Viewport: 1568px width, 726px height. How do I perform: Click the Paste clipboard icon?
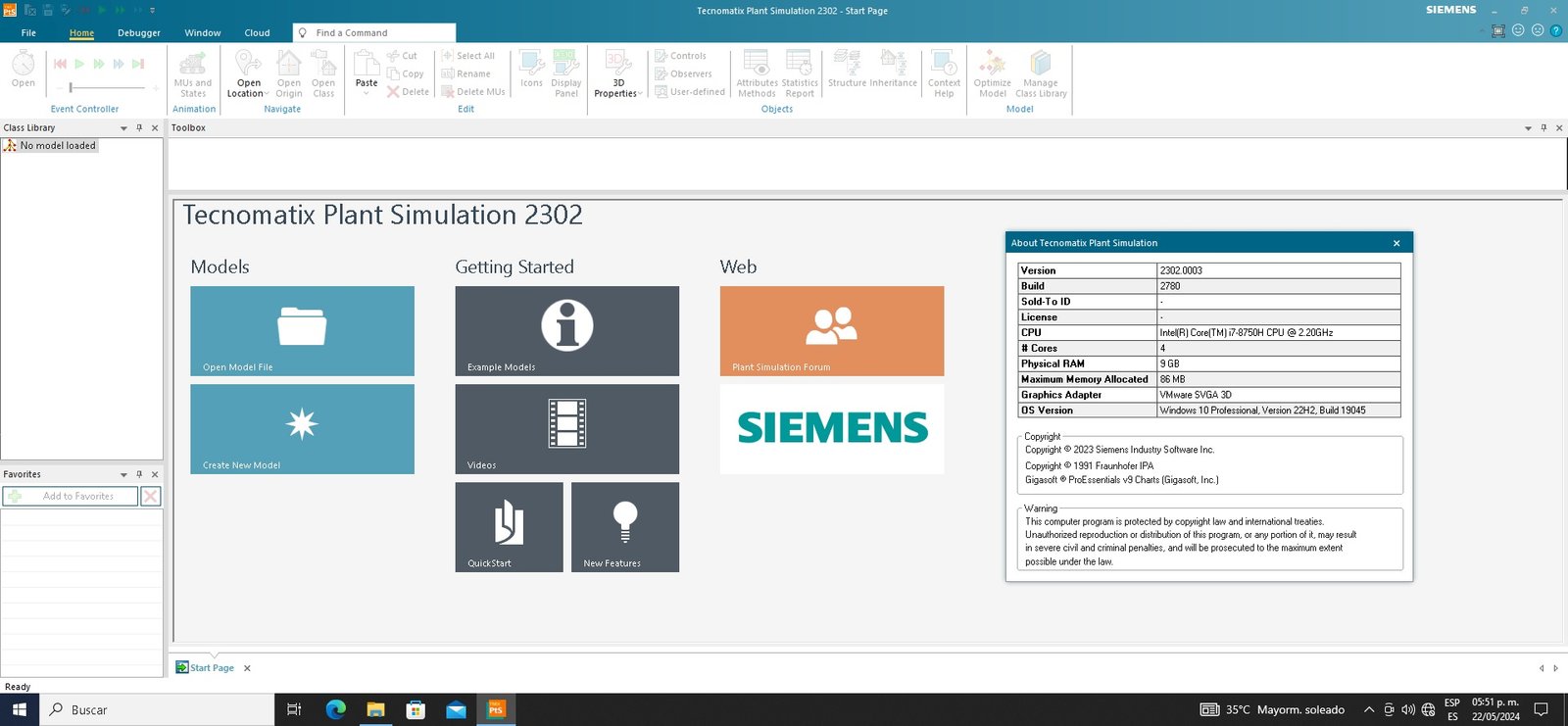coord(367,63)
